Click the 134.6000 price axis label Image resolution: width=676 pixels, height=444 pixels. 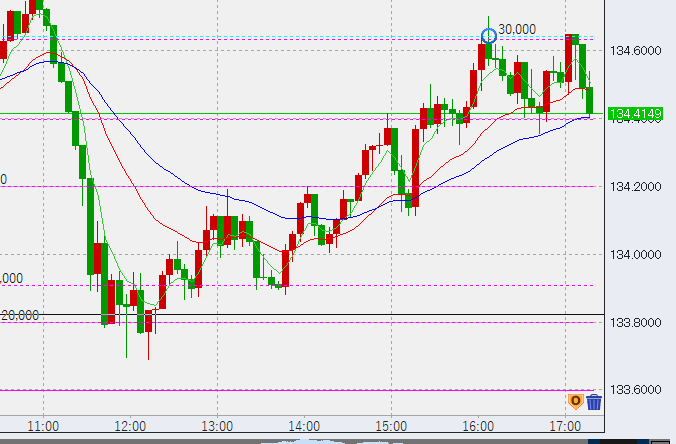tap(637, 50)
